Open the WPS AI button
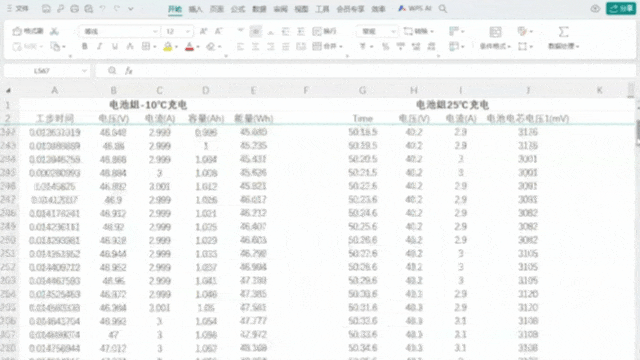The width and height of the screenshot is (640, 360). pyautogui.click(x=415, y=9)
